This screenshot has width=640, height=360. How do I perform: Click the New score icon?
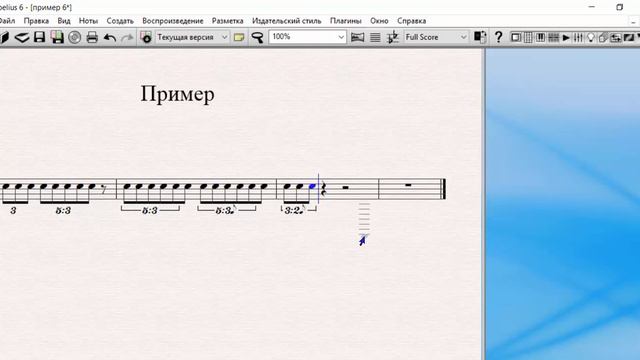click(3, 38)
